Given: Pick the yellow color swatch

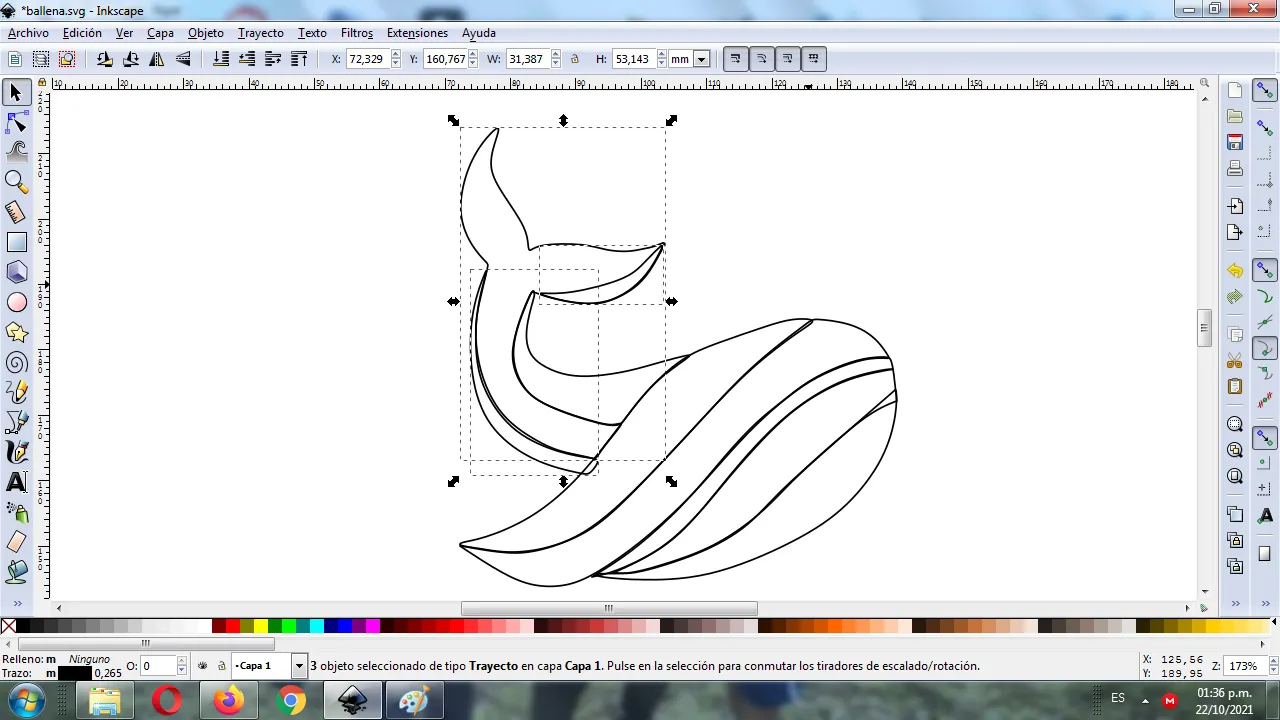Looking at the screenshot, I should pyautogui.click(x=260, y=627).
